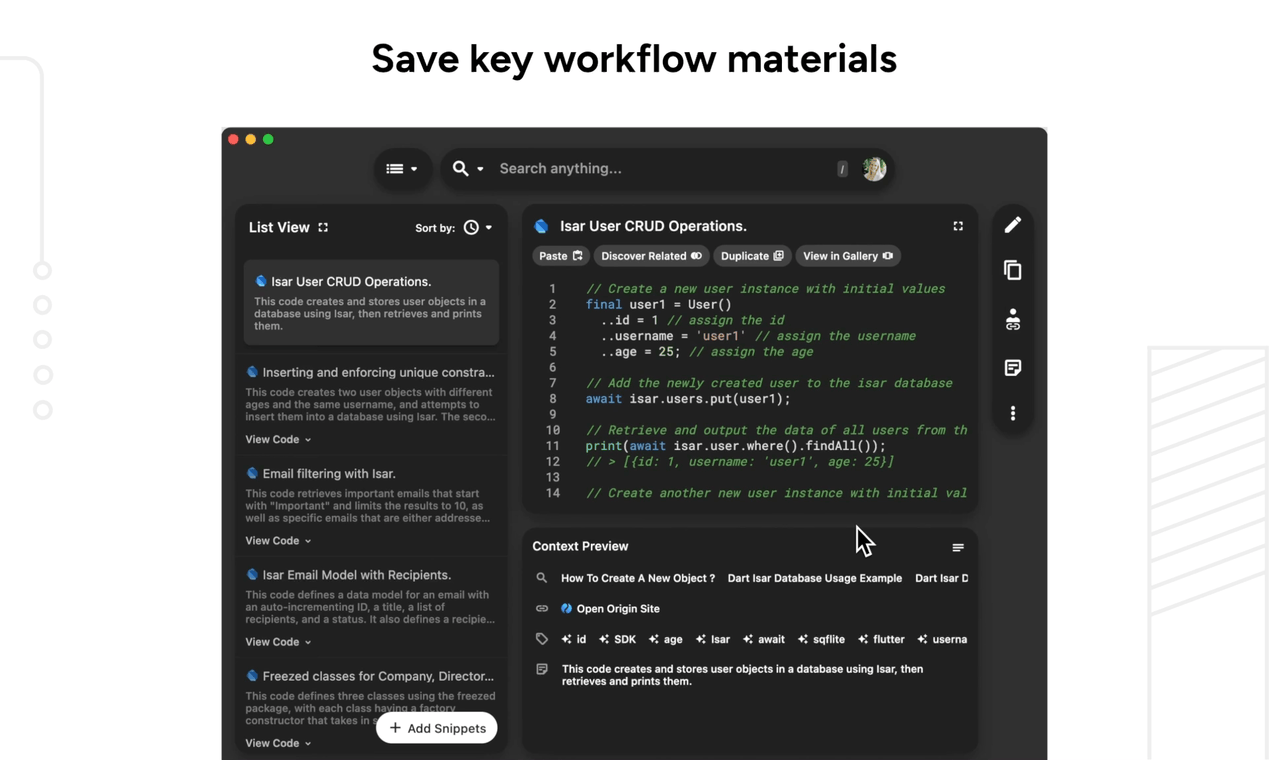Screen dimensions: 1269x760
Task: Open the search filter magnifier dropdown
Action: pyautogui.click(x=467, y=169)
